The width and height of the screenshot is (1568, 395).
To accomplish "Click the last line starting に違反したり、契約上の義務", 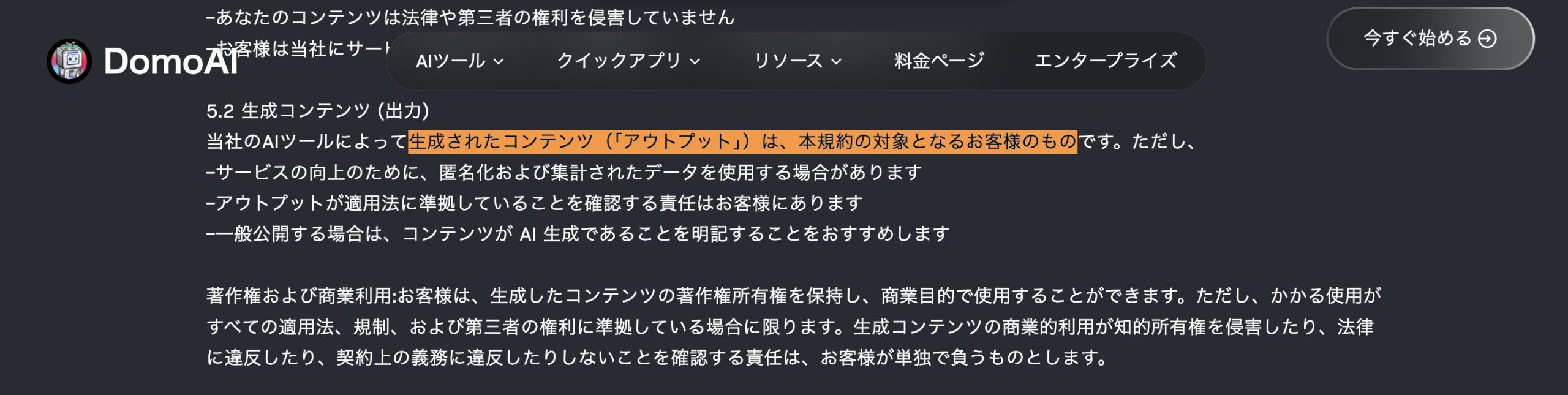I will [x=657, y=358].
